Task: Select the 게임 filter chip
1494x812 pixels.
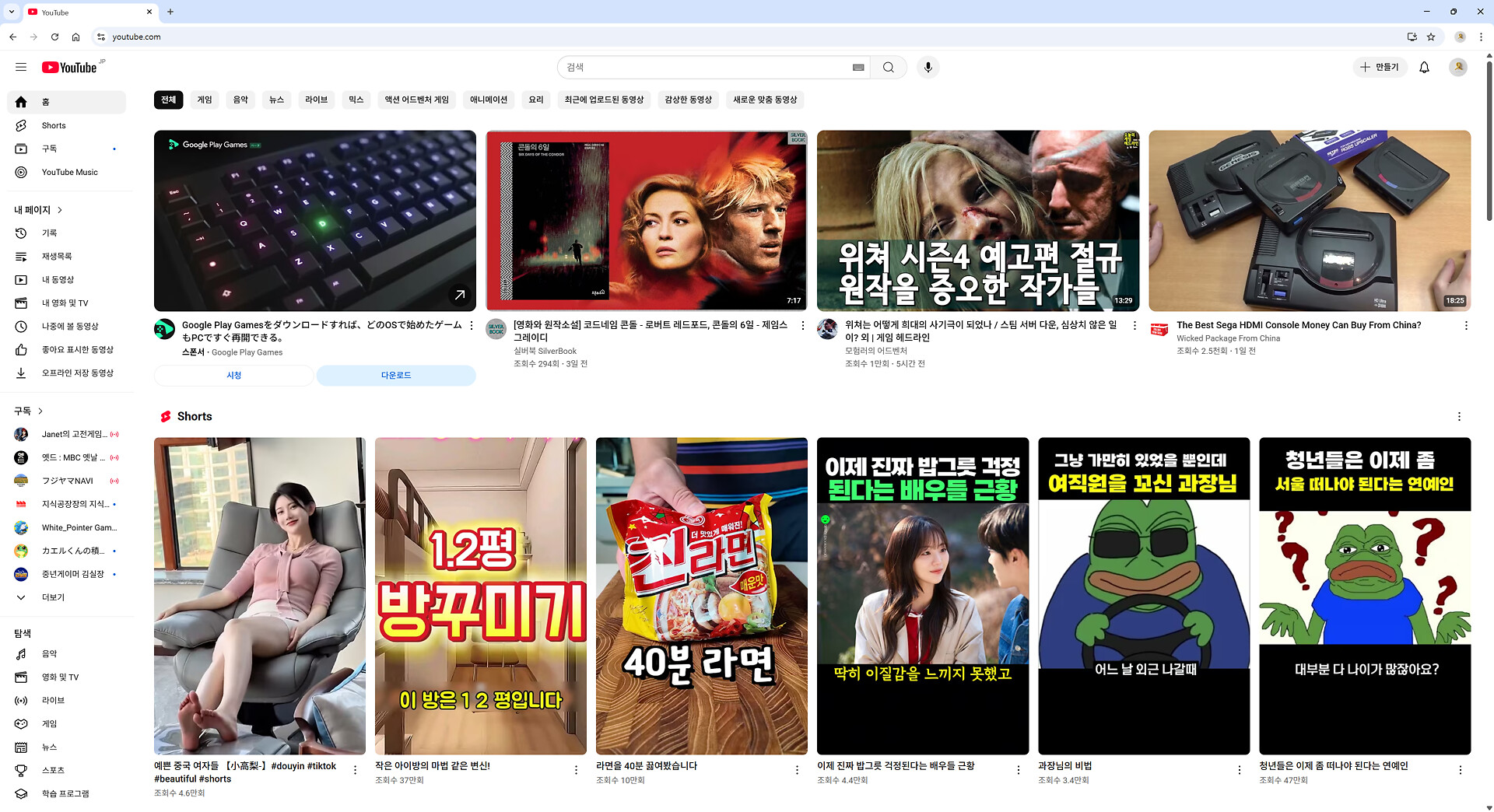Action: [205, 100]
